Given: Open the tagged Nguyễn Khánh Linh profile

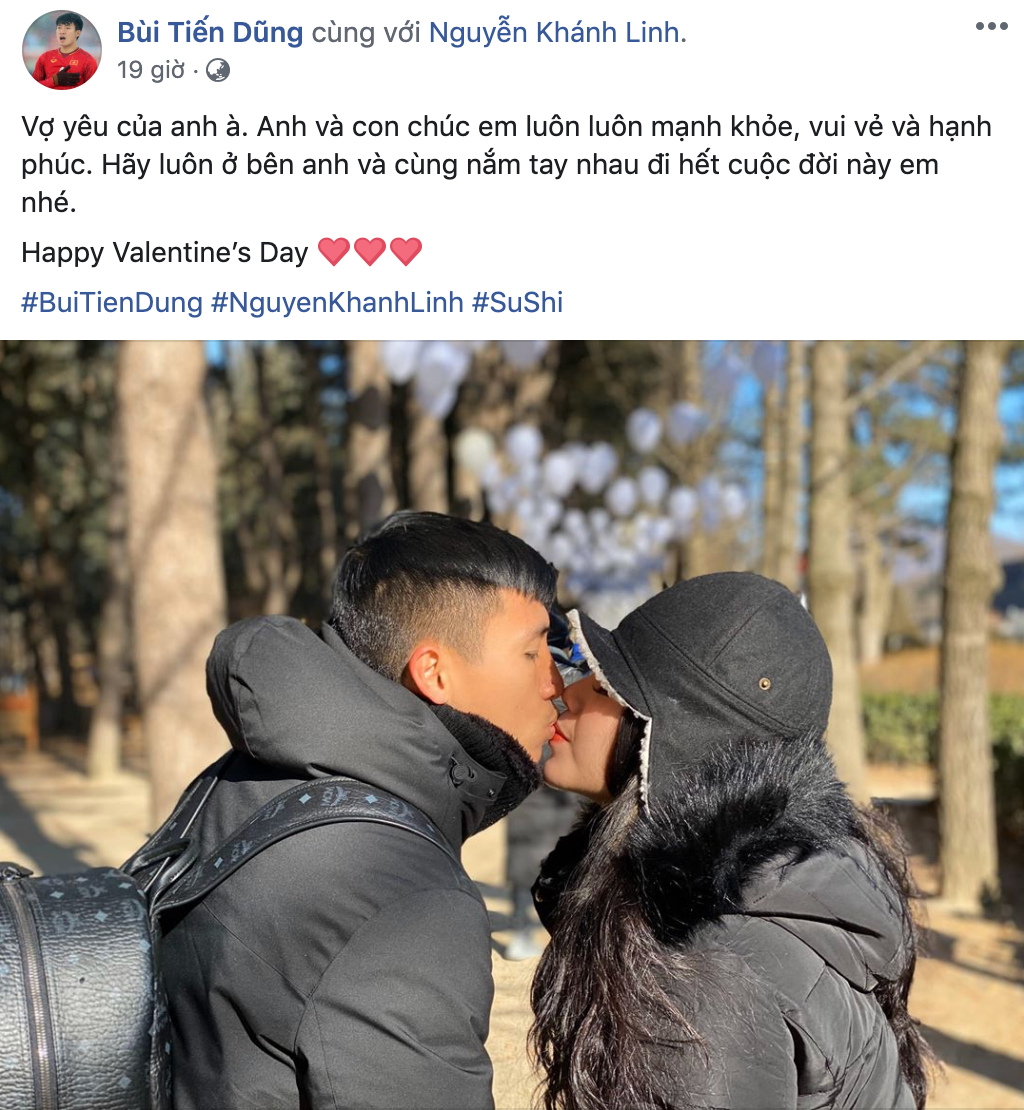Looking at the screenshot, I should tap(555, 33).
